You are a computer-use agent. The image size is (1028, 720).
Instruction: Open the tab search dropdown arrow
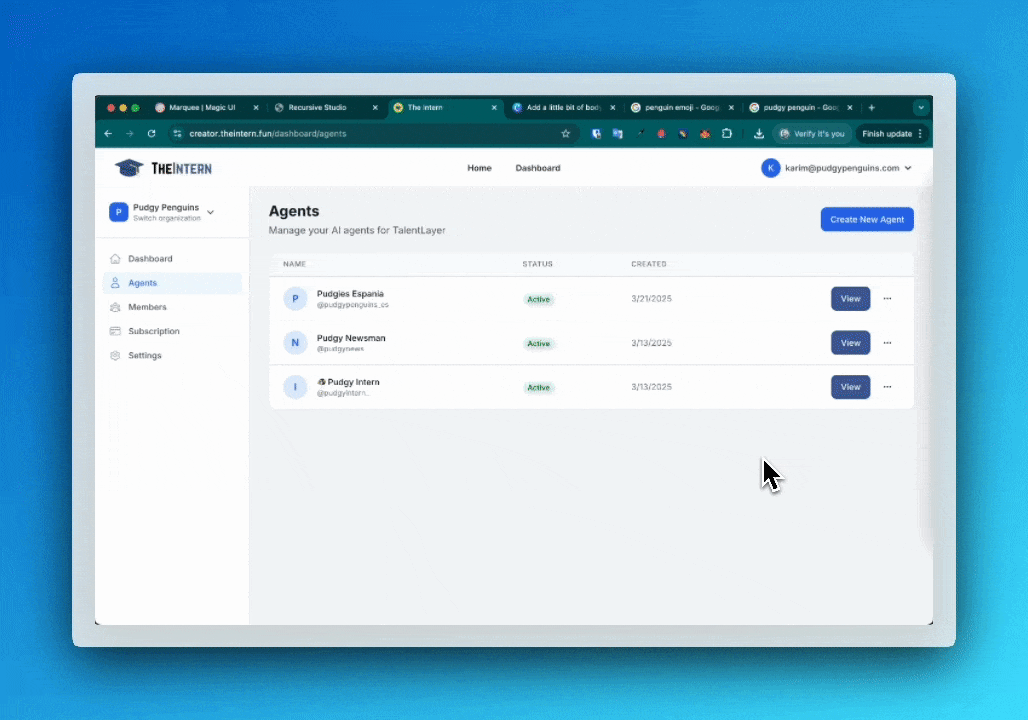click(921, 108)
